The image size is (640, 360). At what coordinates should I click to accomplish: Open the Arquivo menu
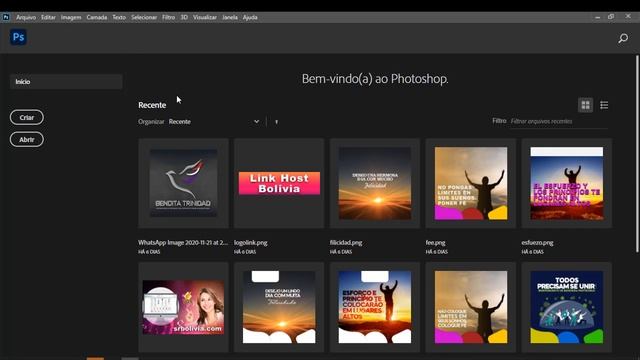(x=26, y=17)
